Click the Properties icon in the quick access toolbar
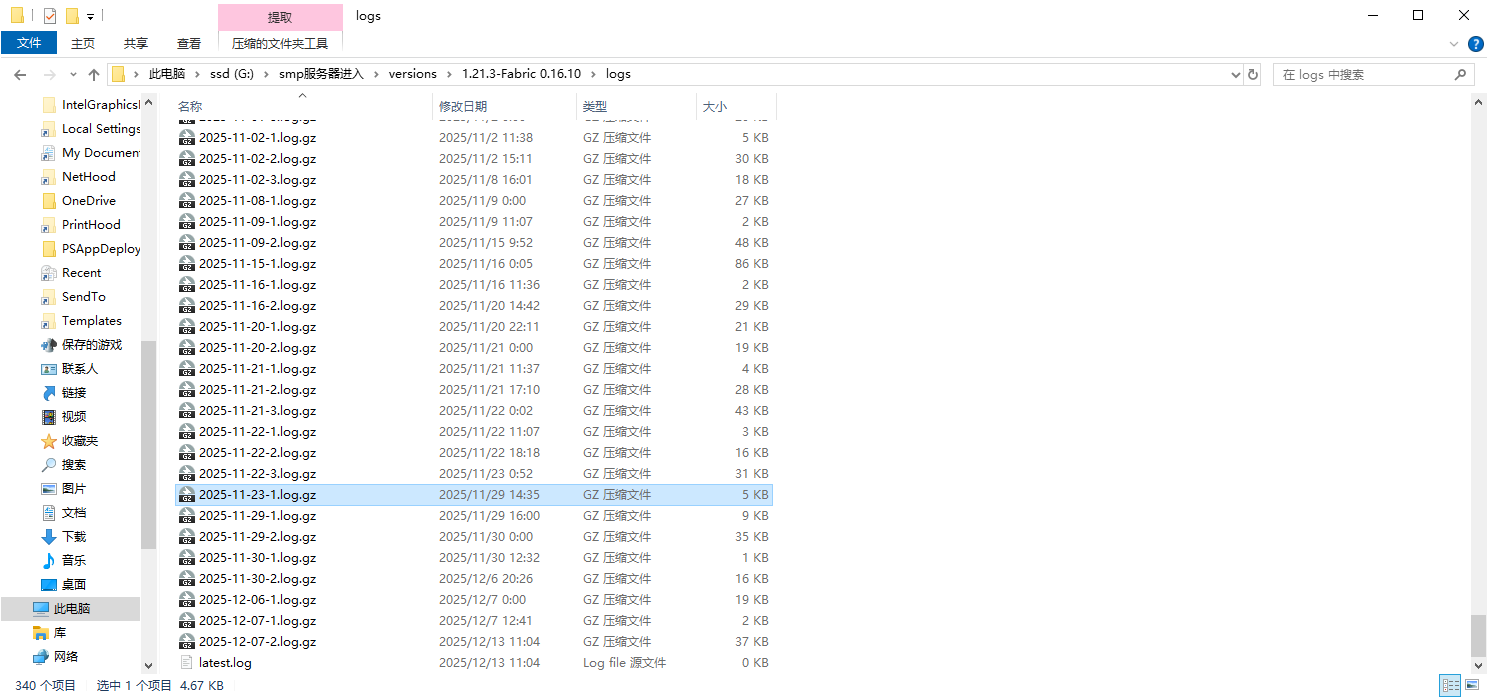The height and width of the screenshot is (698, 1488). pyautogui.click(x=50, y=16)
